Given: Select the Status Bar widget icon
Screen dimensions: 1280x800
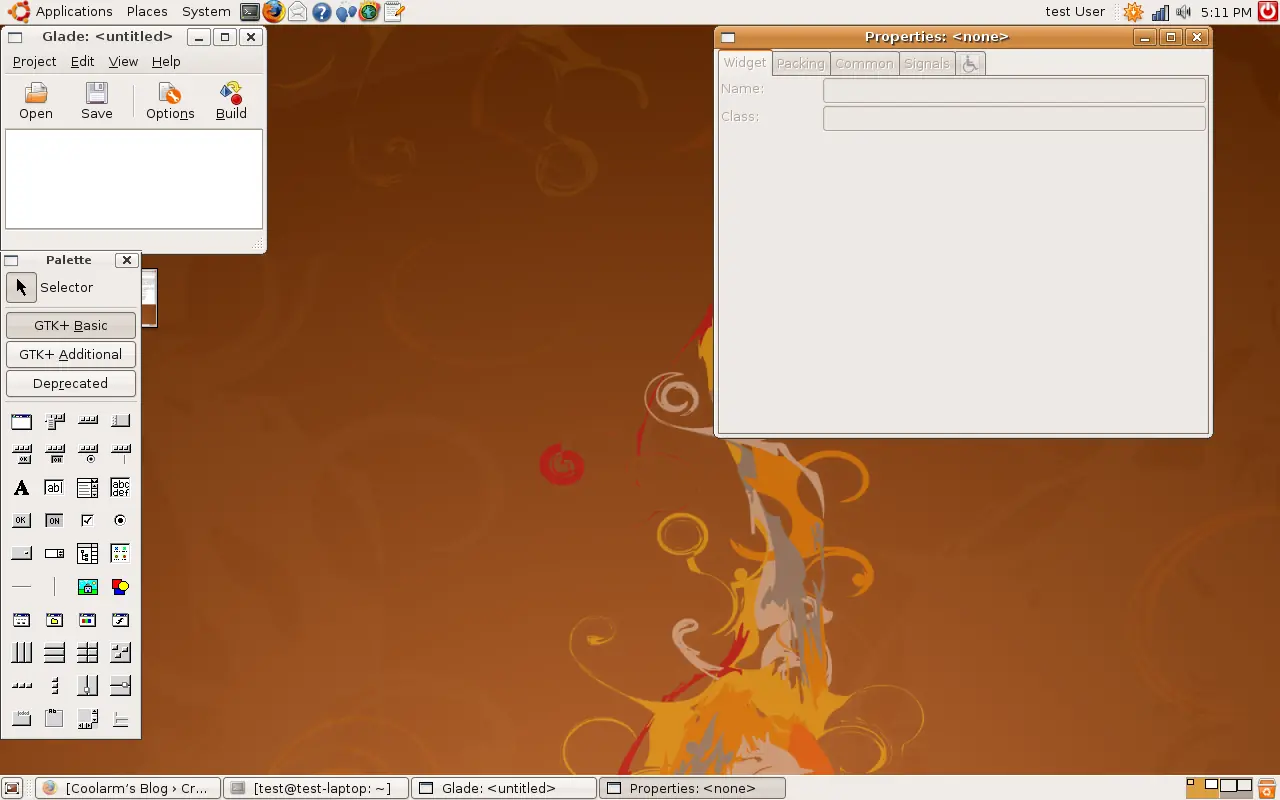Looking at the screenshot, I should [121, 718].
